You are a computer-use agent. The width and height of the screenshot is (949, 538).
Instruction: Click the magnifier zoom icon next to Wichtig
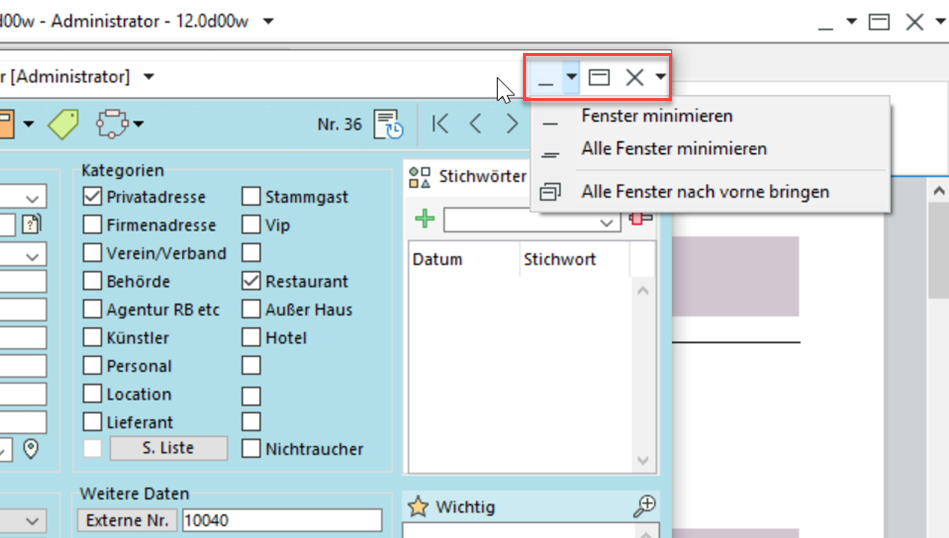click(644, 507)
